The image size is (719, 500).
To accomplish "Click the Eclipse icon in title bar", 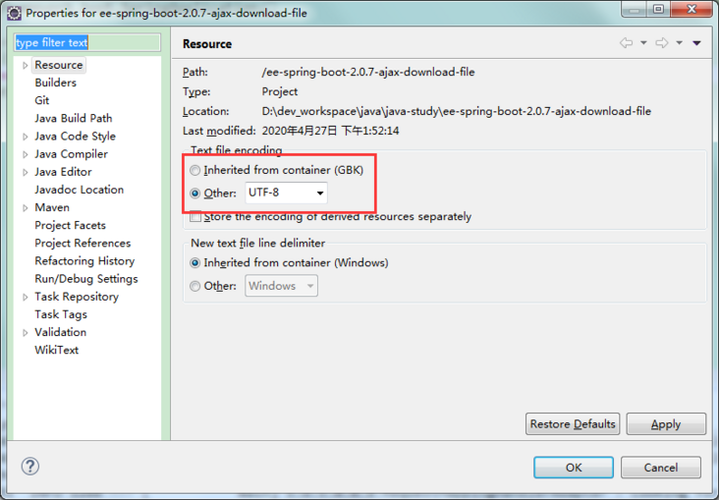I will pos(14,13).
